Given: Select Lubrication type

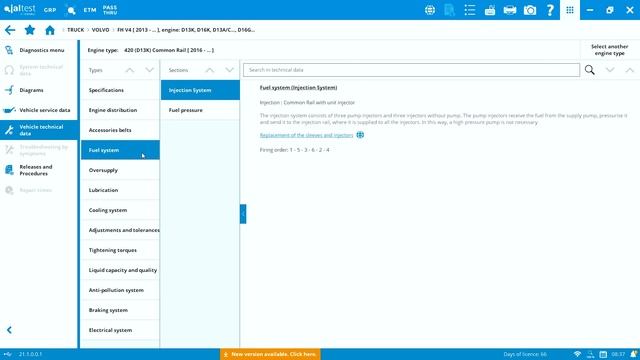Looking at the screenshot, I should (x=120, y=190).
